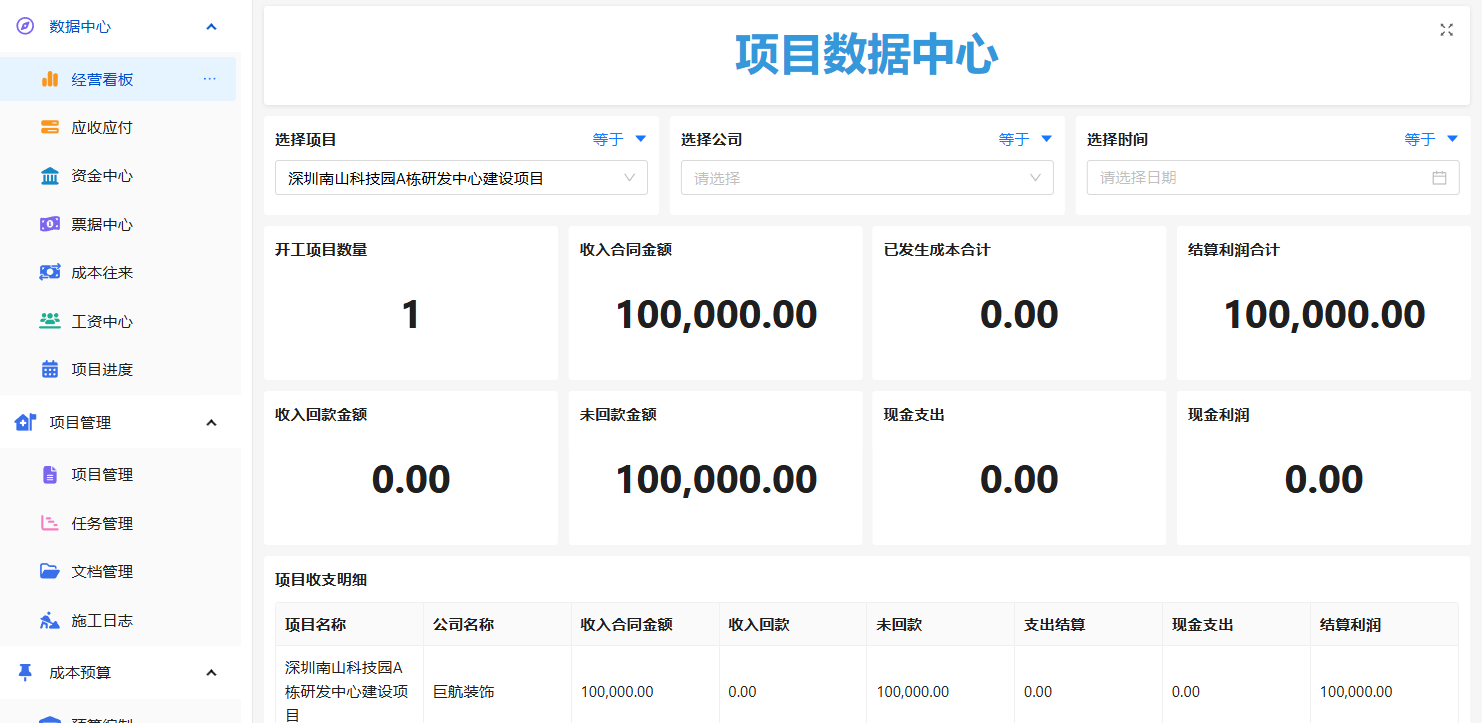The image size is (1482, 723).
Task: Click the 收入合同金额 column header
Action: 626,625
